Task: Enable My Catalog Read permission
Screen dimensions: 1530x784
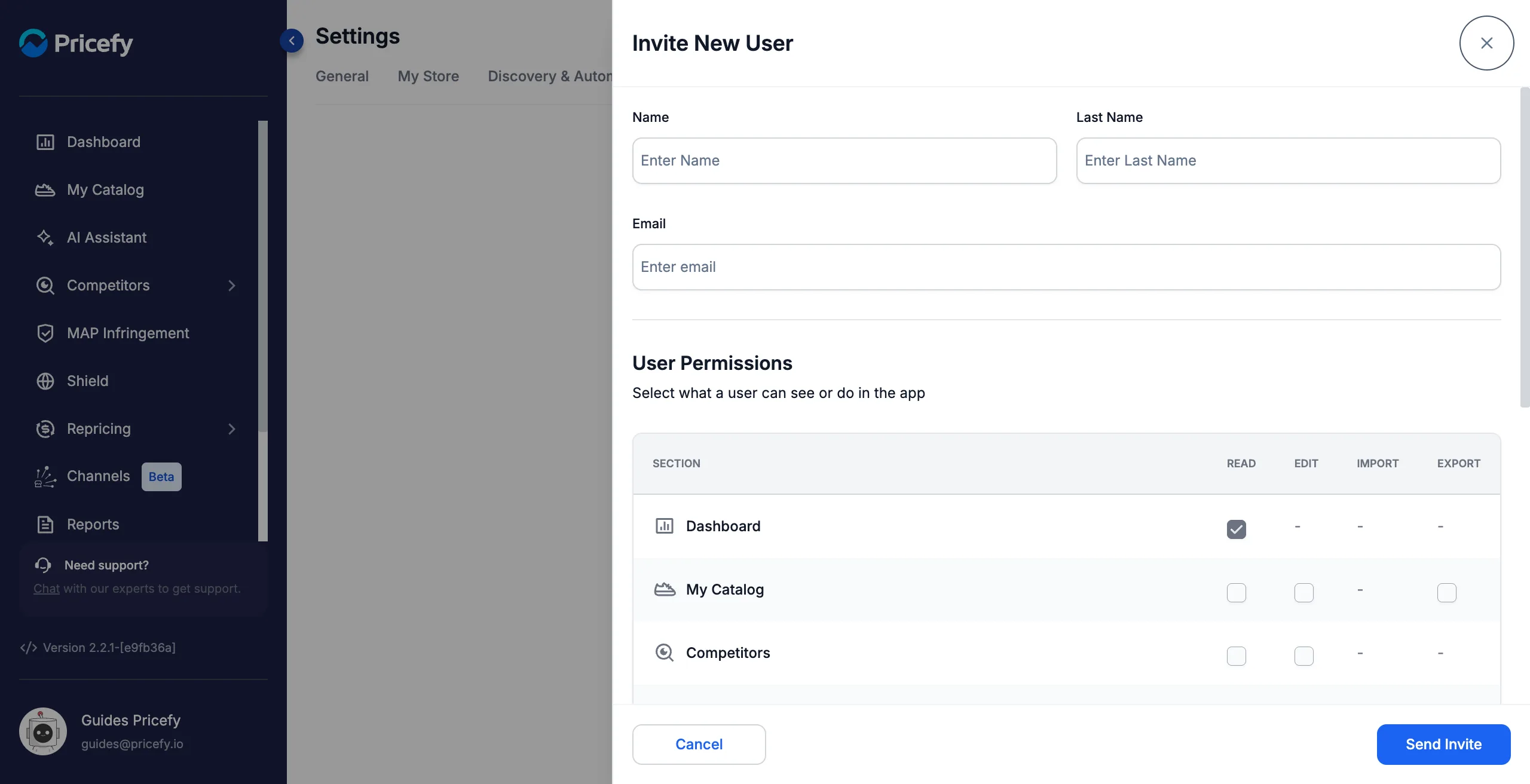Action: coord(1237,593)
